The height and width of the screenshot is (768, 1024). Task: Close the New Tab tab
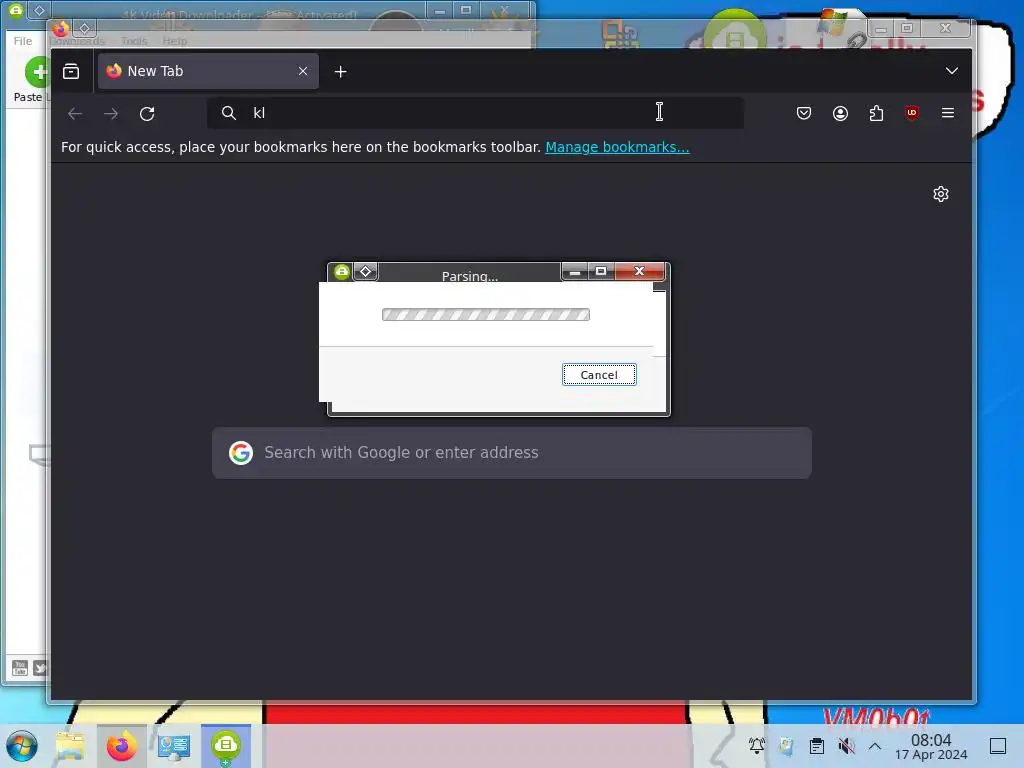click(x=303, y=71)
